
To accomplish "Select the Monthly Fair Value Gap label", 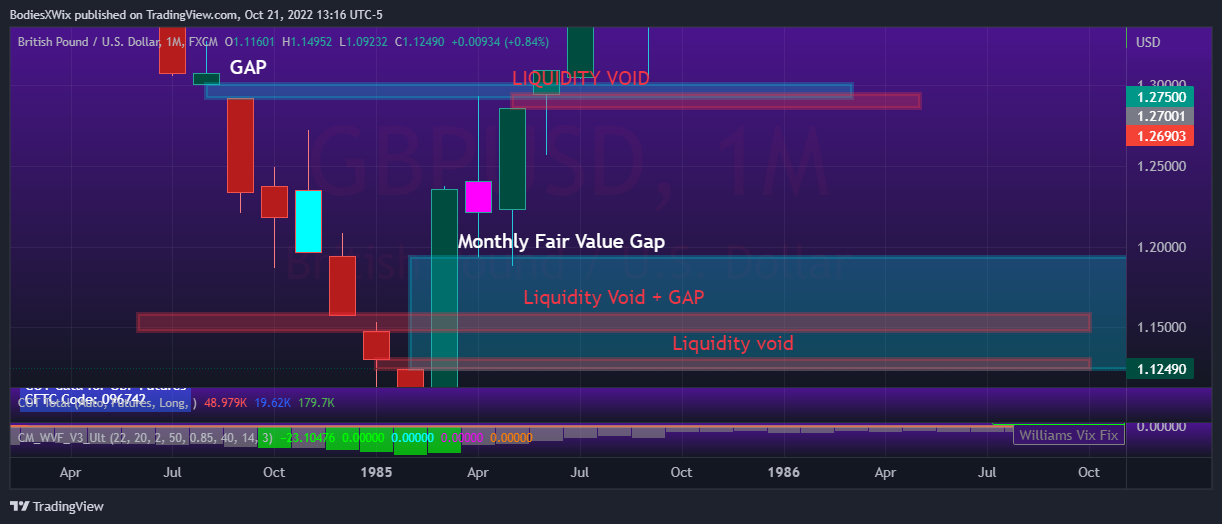I will click(x=561, y=241).
